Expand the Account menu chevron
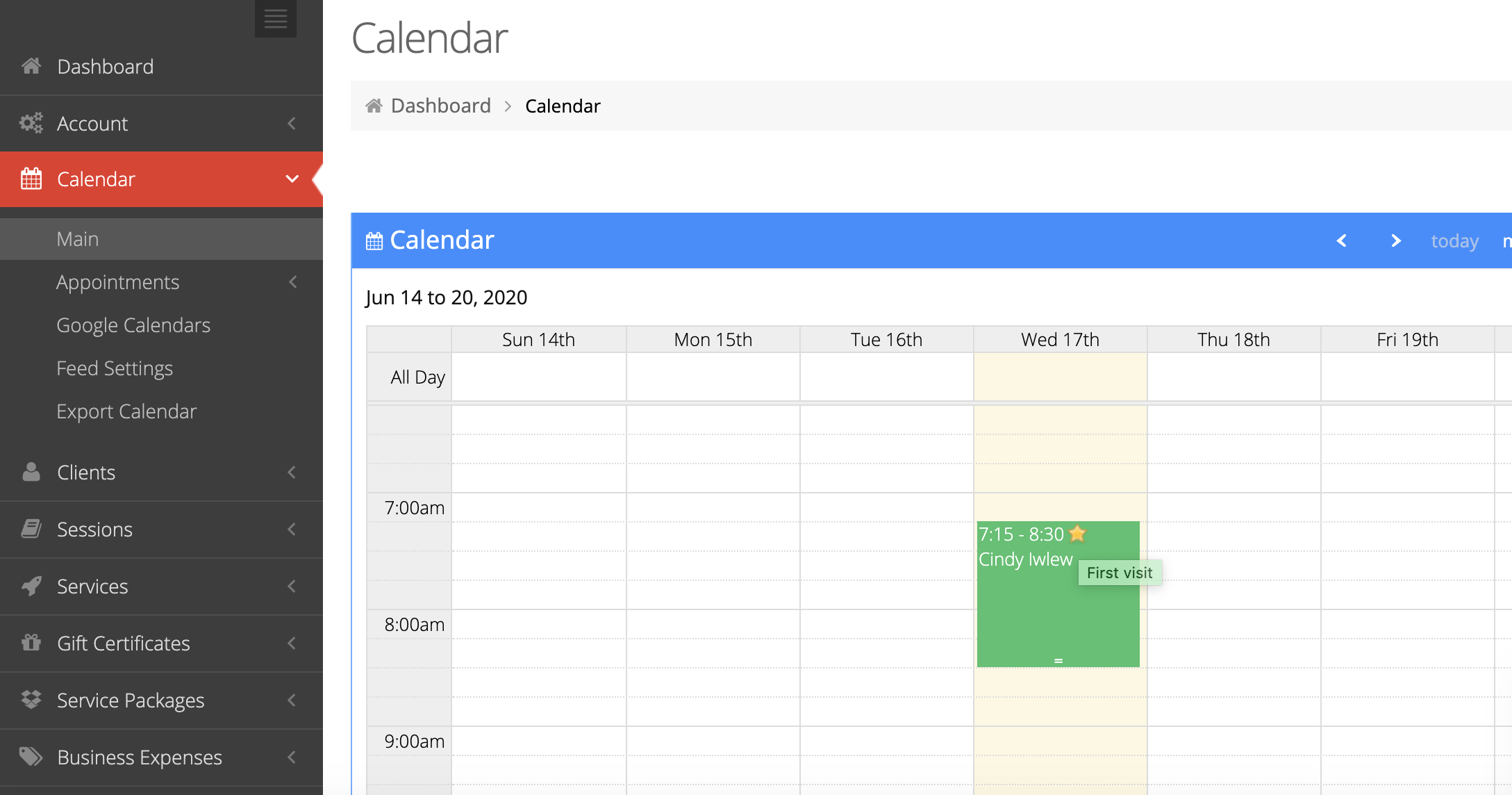1512x795 pixels. pos(292,124)
